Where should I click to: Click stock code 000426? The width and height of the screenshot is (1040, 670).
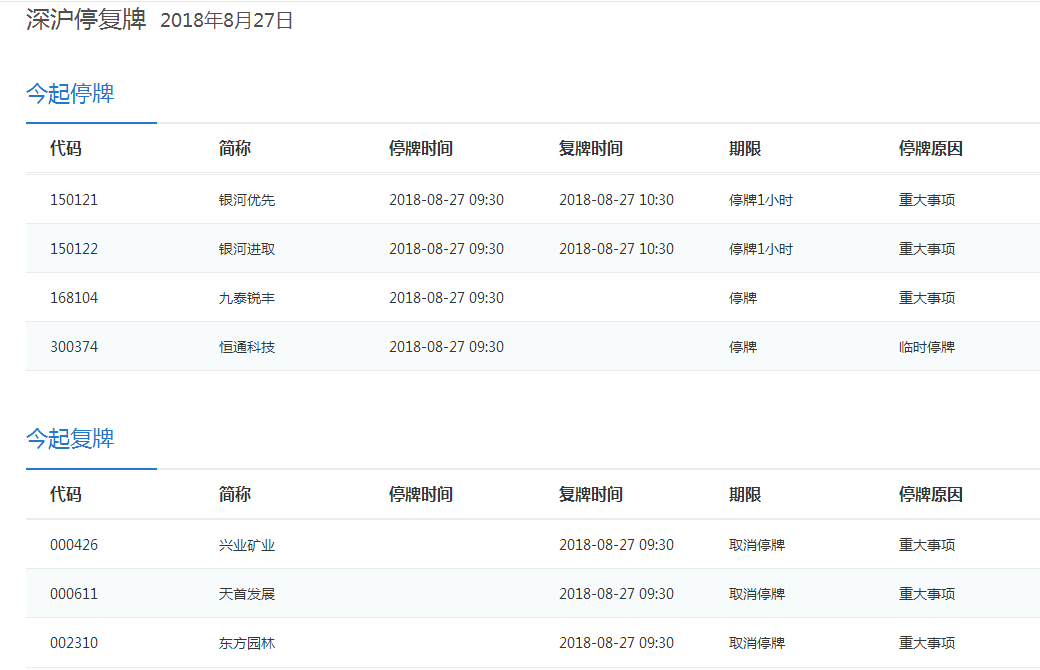pos(74,545)
